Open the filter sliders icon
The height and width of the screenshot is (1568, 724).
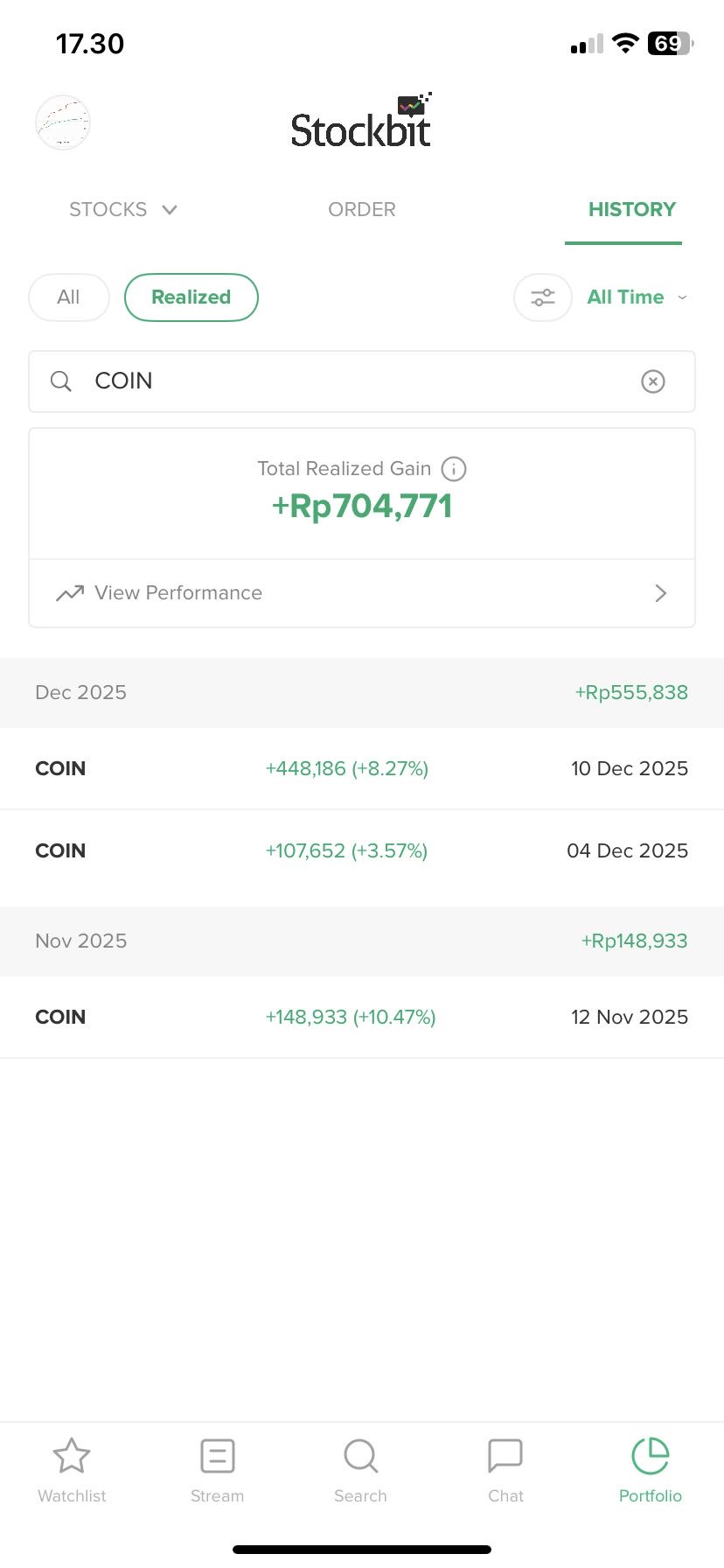[x=543, y=297]
